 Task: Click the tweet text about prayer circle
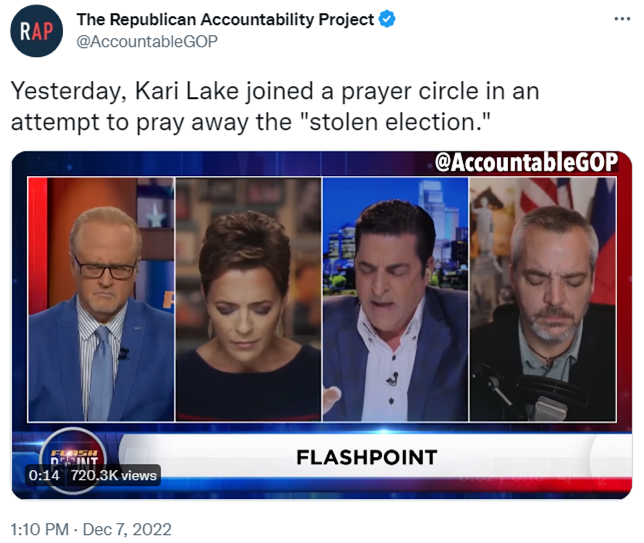(275, 106)
